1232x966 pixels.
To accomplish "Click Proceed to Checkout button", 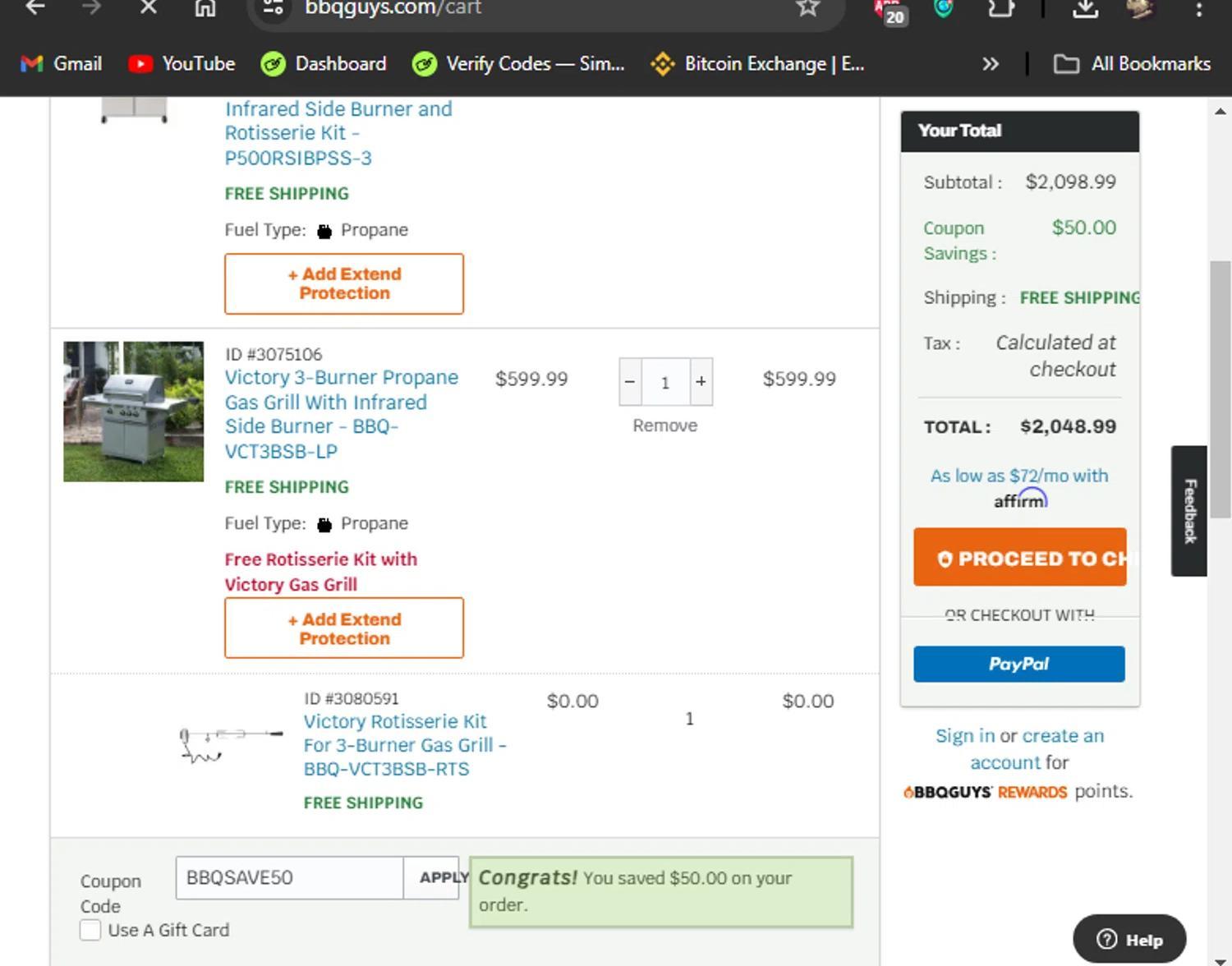I will coord(1020,557).
